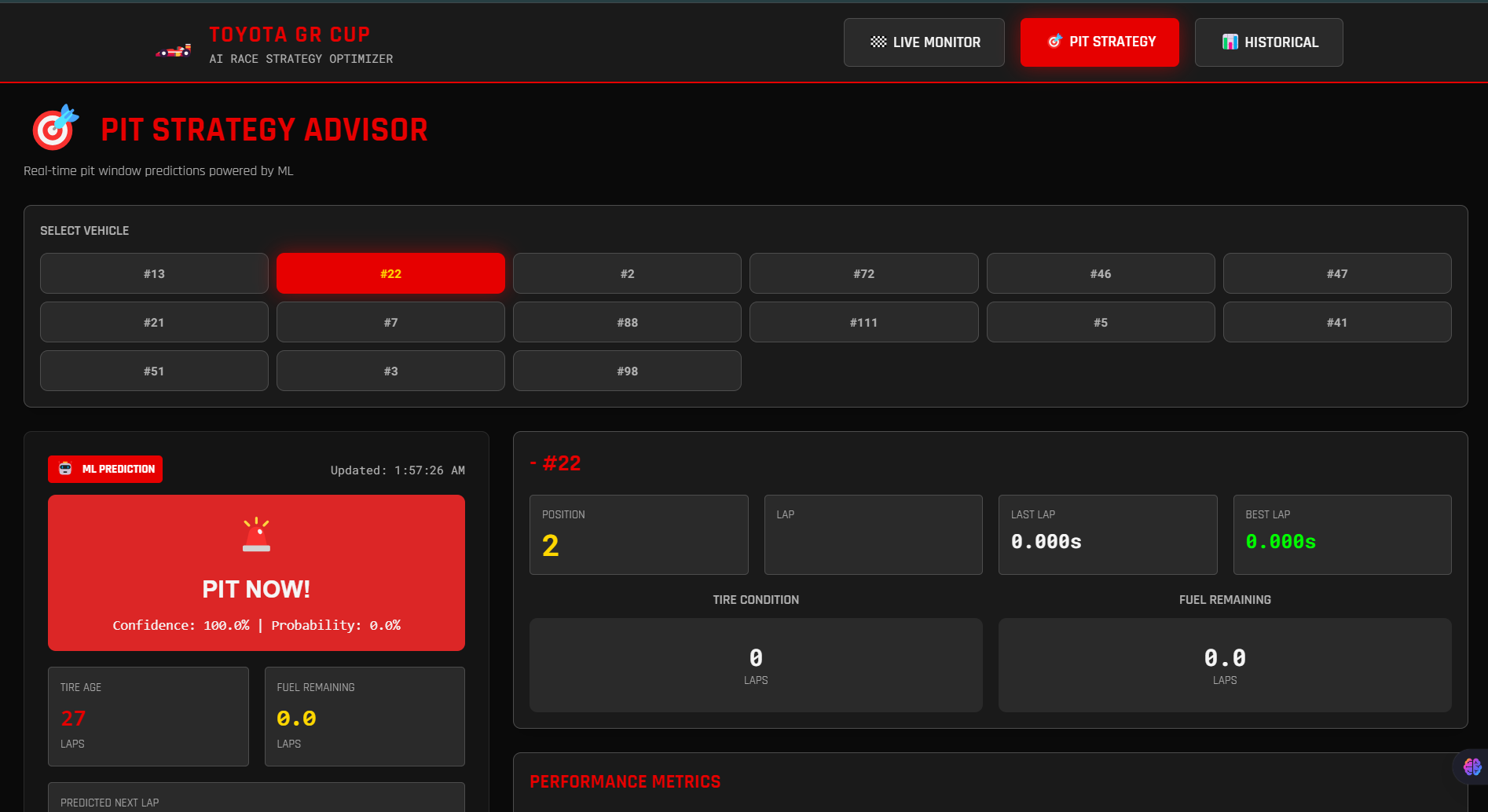Viewport: 1488px width, 812px height.
Task: Select vehicle #13
Action: 154,273
